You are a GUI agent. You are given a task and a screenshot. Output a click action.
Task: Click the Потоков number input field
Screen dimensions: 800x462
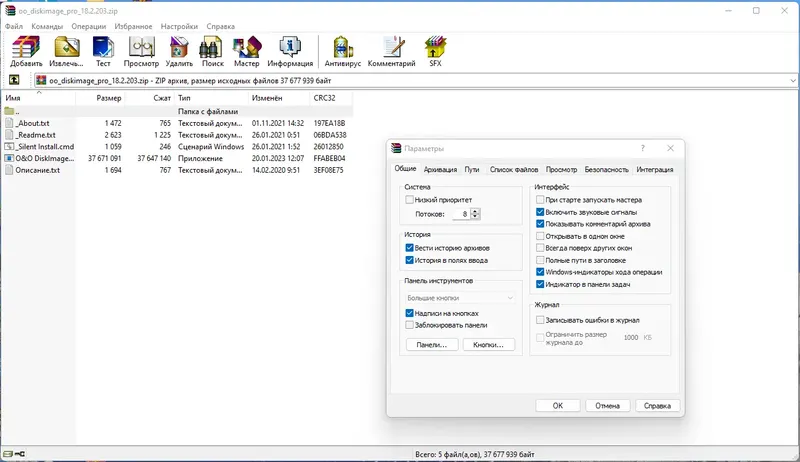pyautogui.click(x=461, y=214)
